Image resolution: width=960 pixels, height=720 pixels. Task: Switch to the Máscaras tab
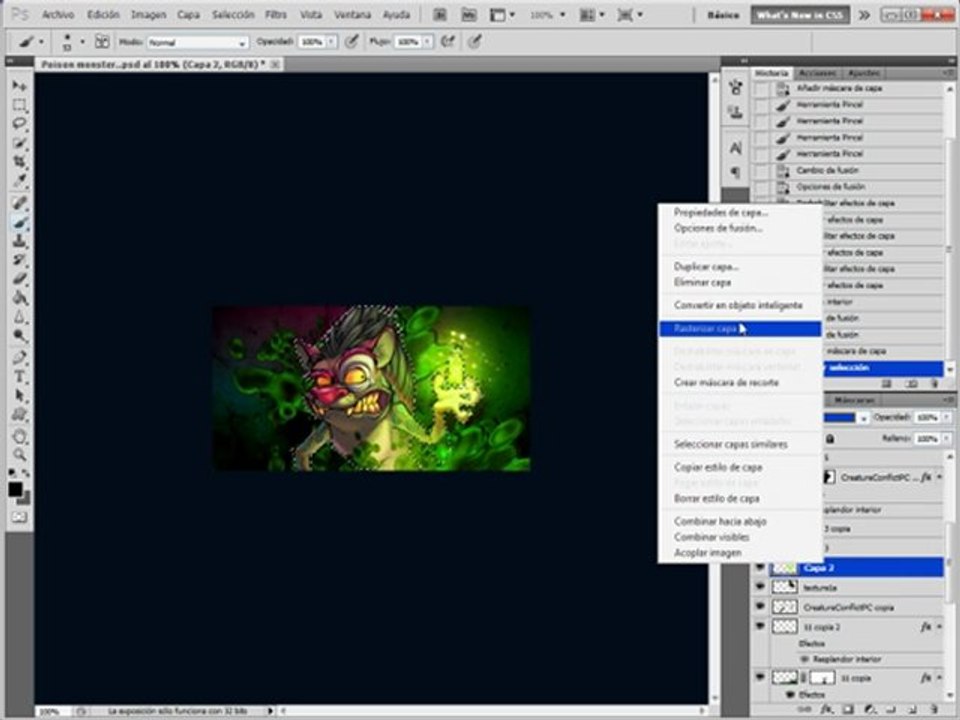click(853, 400)
